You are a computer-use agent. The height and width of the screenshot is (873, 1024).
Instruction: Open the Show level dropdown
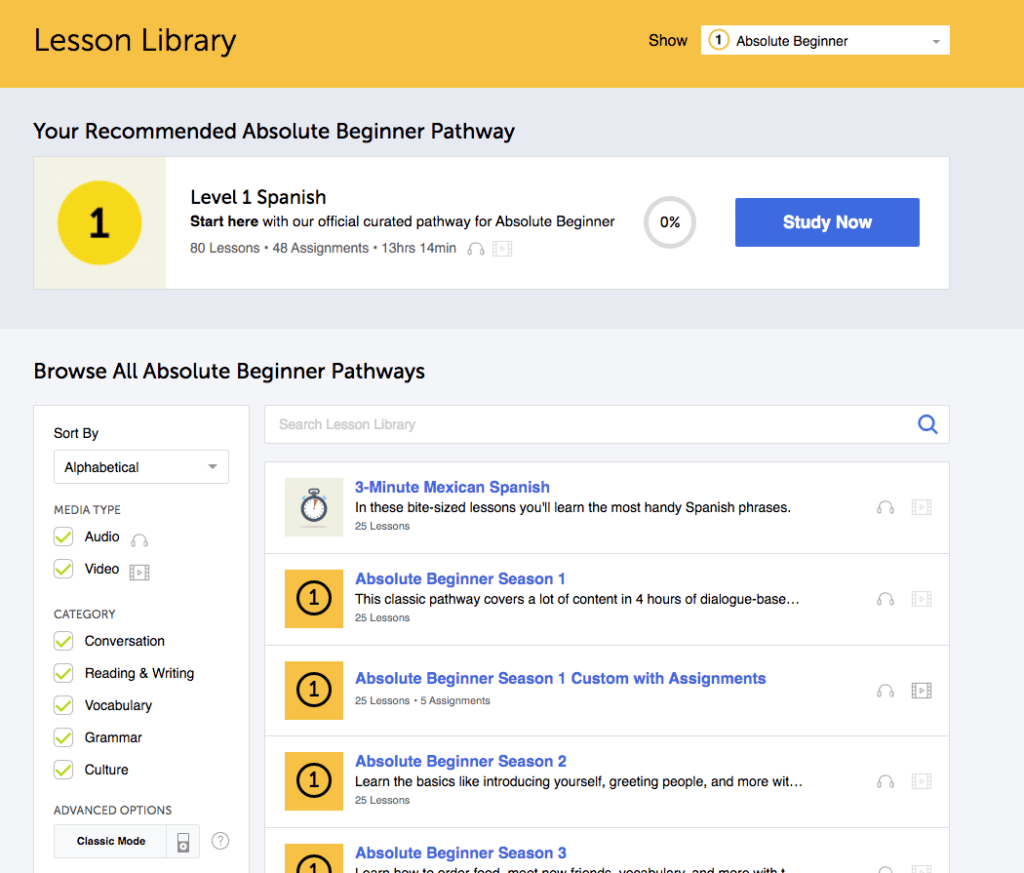pos(825,41)
